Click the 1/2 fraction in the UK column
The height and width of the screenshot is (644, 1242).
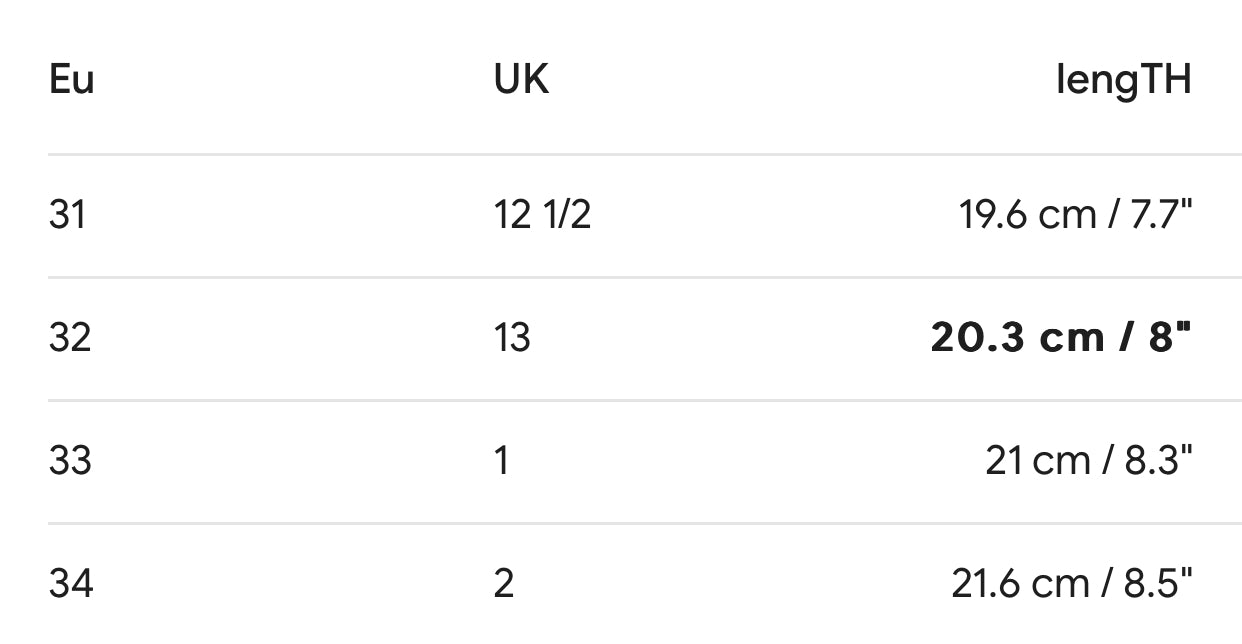pos(567,215)
